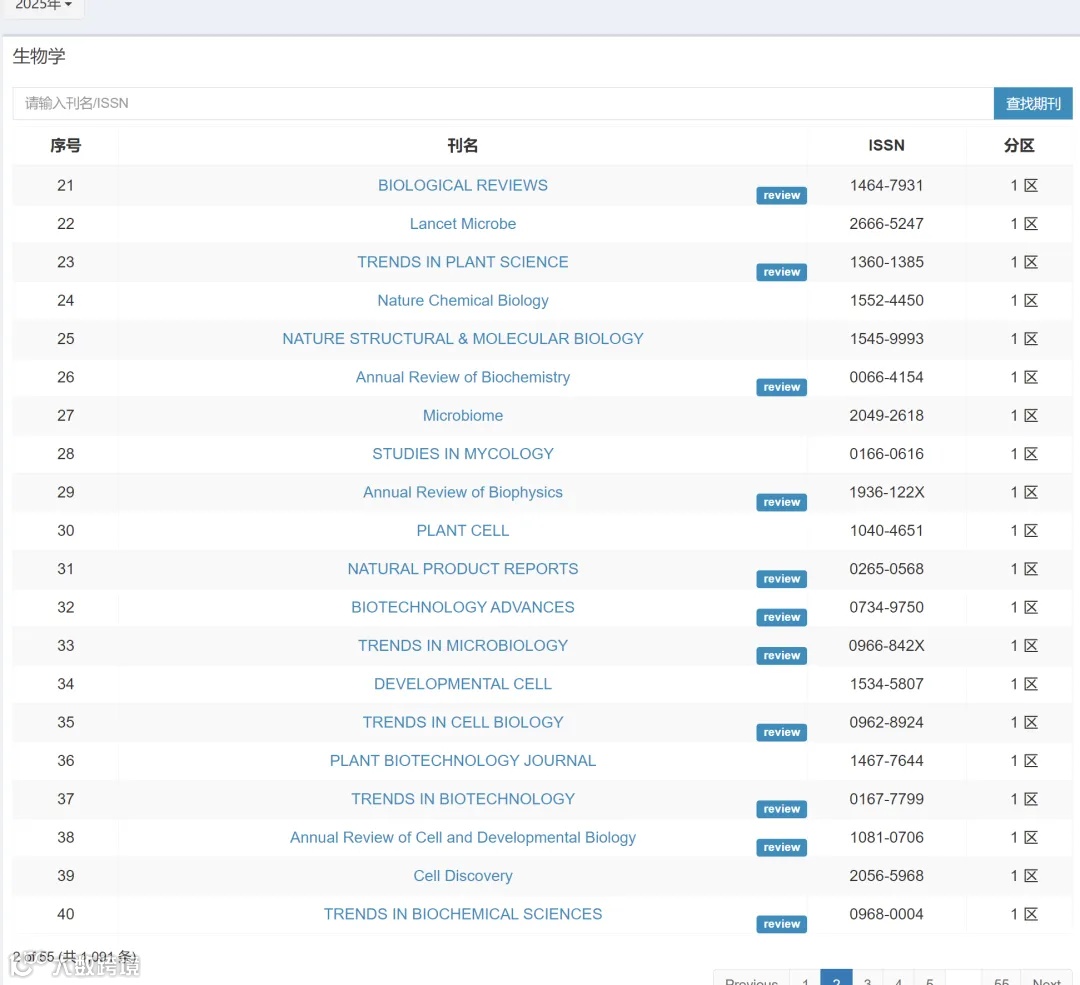
Task: Click review badge for TRENDS IN CELL BIOLOGY
Action: [x=781, y=732]
